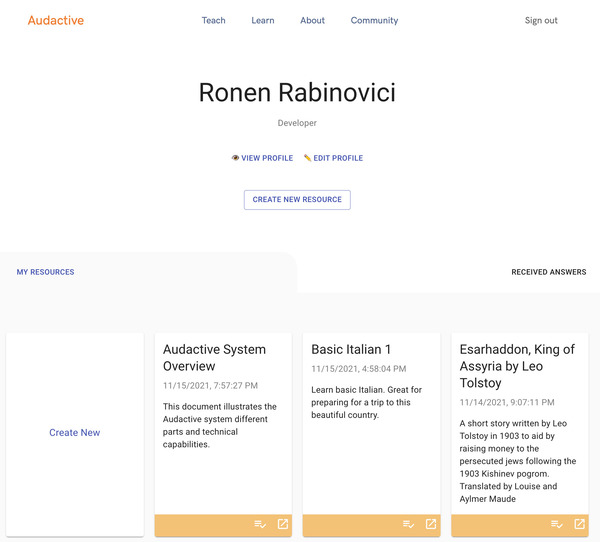Open answers checklist icon on Esarhaddon card
600x542 pixels.
(557, 524)
